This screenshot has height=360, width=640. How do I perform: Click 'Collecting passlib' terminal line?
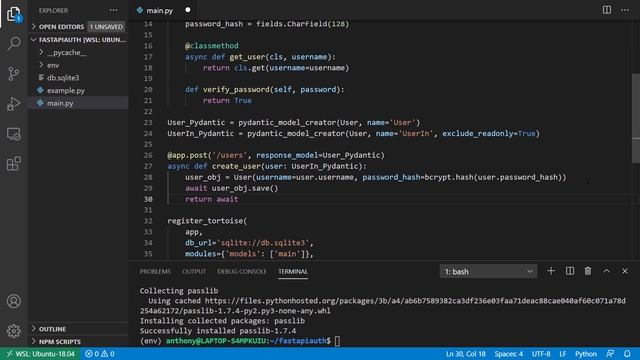(x=179, y=291)
